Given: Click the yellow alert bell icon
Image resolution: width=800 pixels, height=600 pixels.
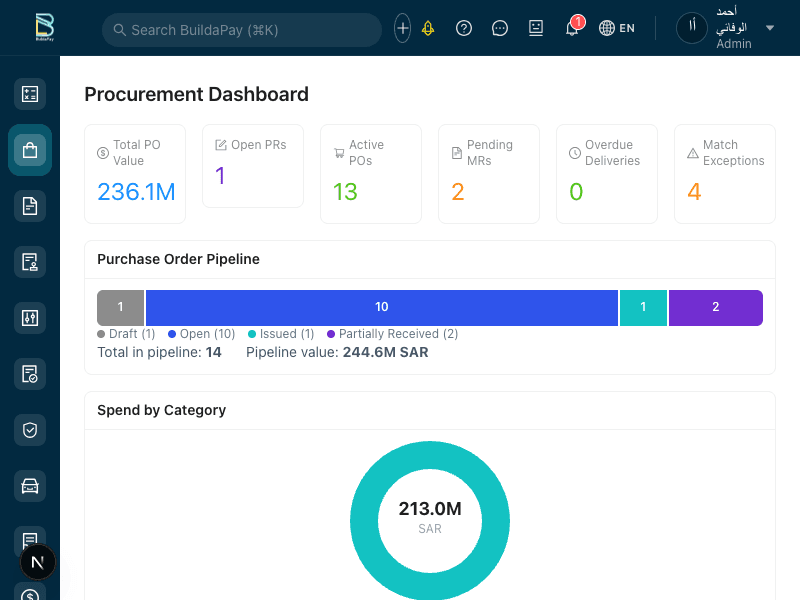Looking at the screenshot, I should (x=427, y=28).
